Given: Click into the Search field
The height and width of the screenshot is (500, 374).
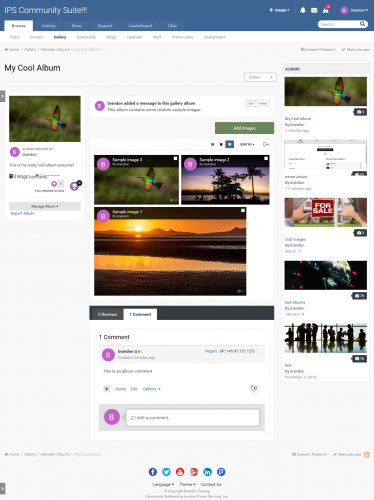Looking at the screenshot, I should click(x=338, y=24).
